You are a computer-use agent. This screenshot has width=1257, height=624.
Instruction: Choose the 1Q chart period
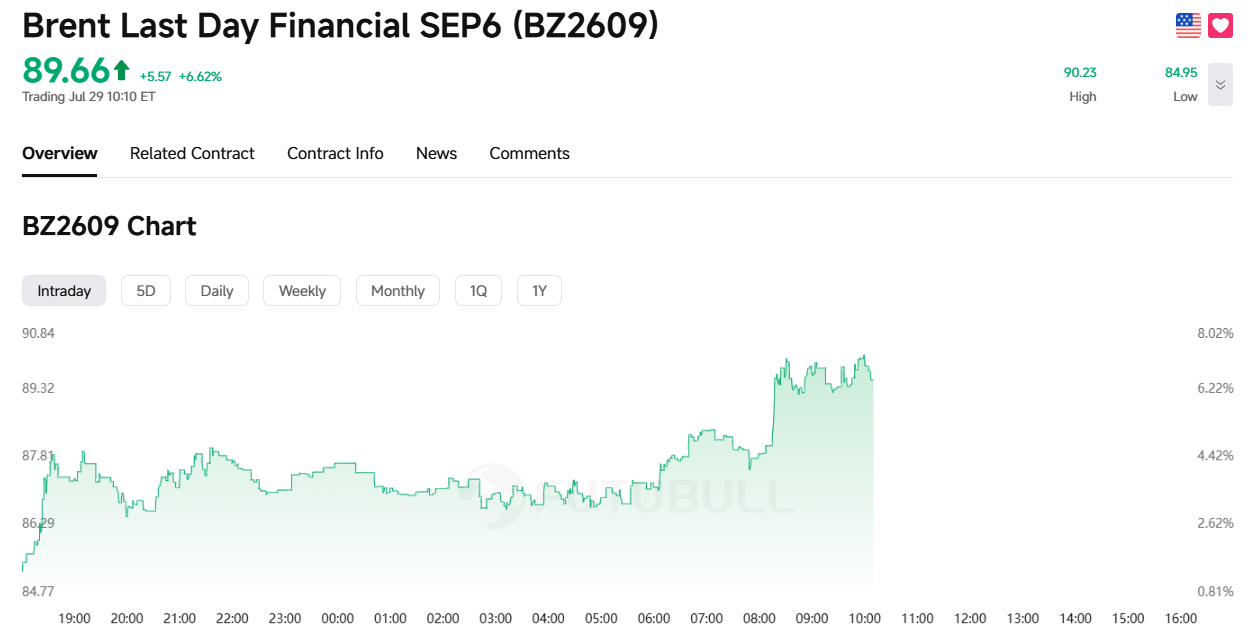click(478, 291)
